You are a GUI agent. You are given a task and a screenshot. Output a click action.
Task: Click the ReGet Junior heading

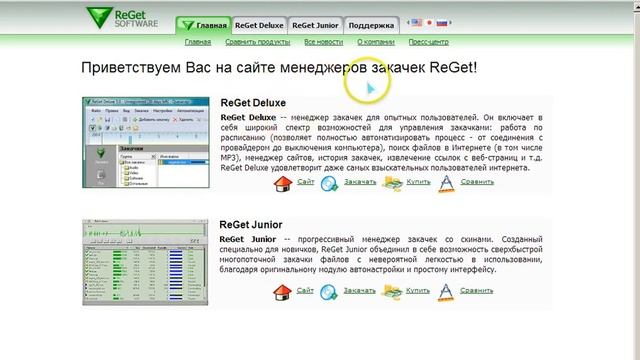[x=251, y=224]
